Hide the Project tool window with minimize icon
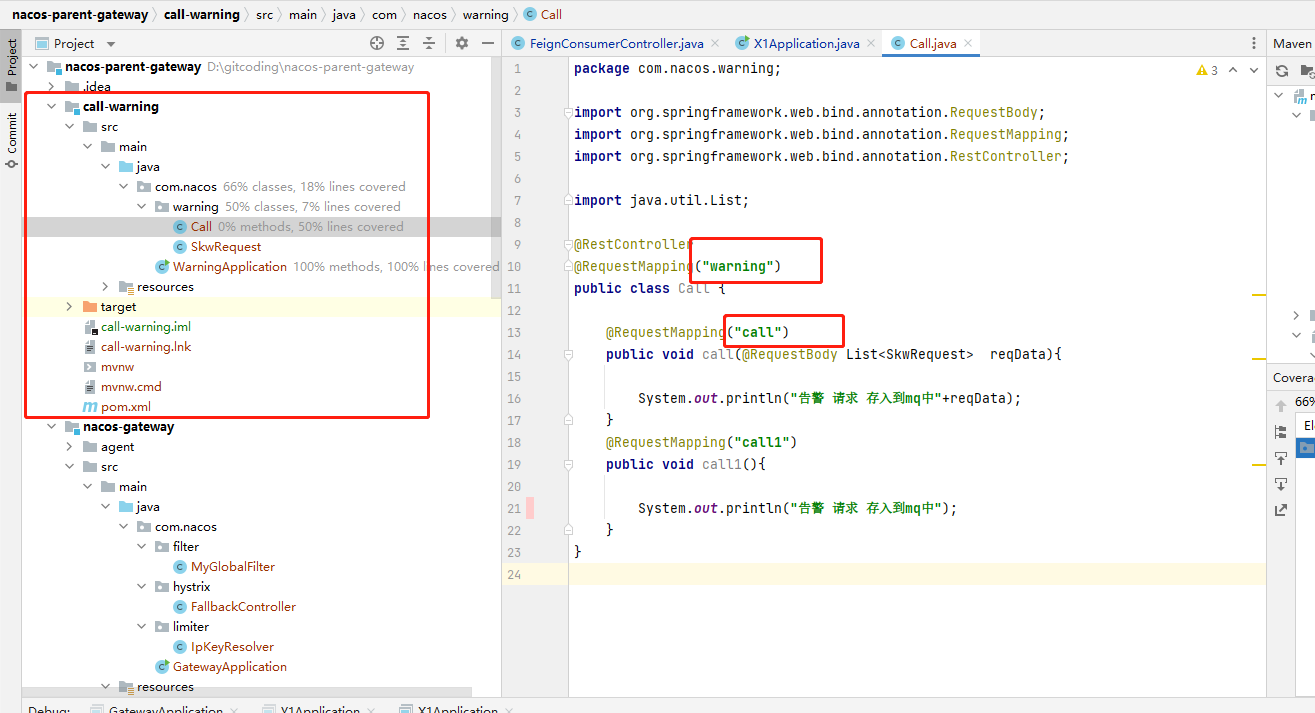Viewport: 1315px width, 713px height. coord(487,43)
